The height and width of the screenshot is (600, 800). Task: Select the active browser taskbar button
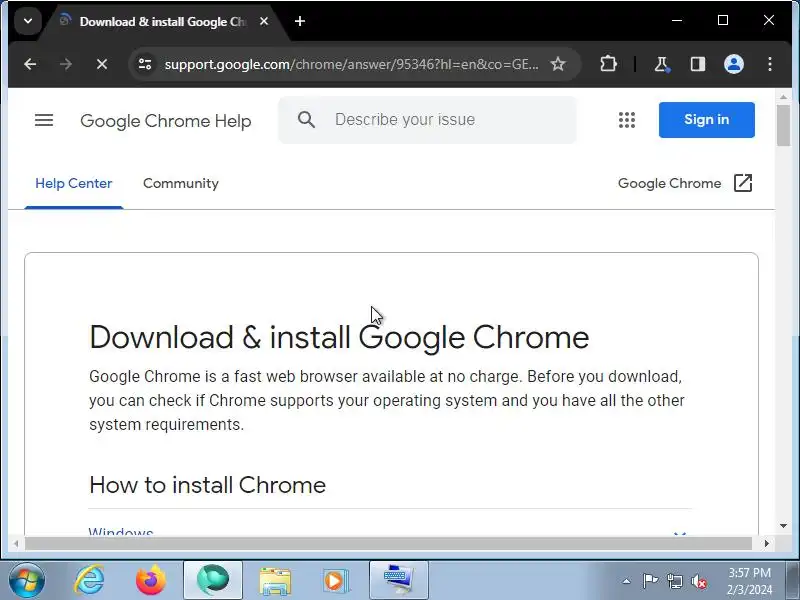213,580
